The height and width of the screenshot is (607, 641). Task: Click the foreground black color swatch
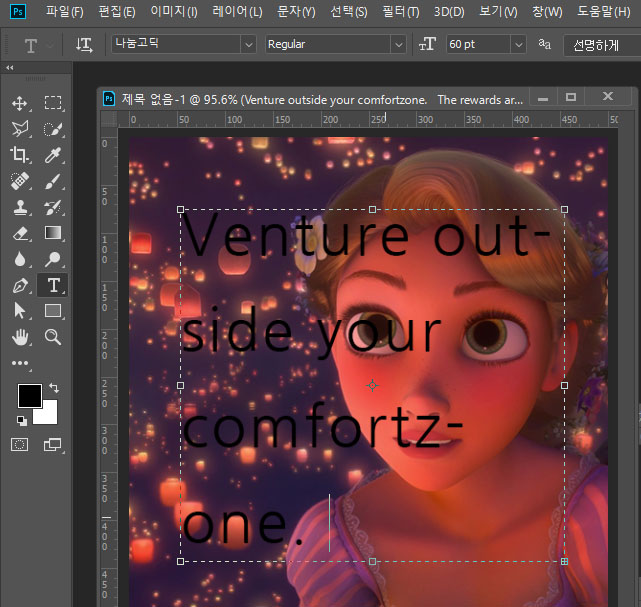pyautogui.click(x=29, y=396)
